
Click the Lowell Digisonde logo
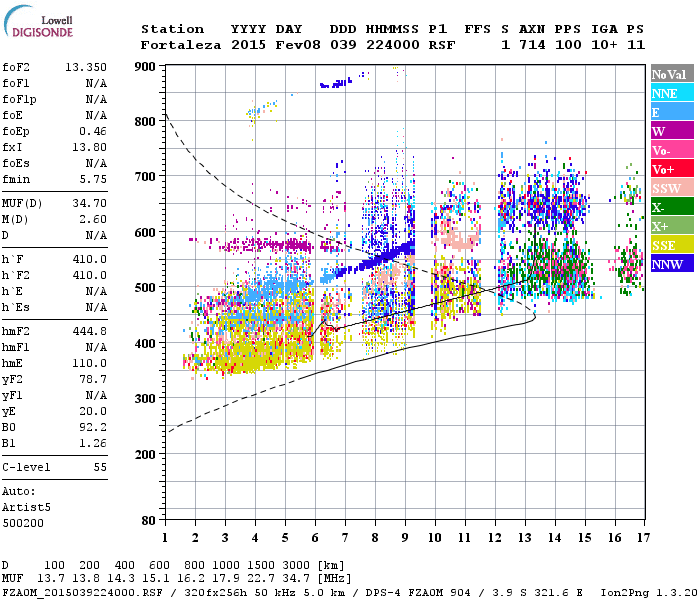(38, 22)
